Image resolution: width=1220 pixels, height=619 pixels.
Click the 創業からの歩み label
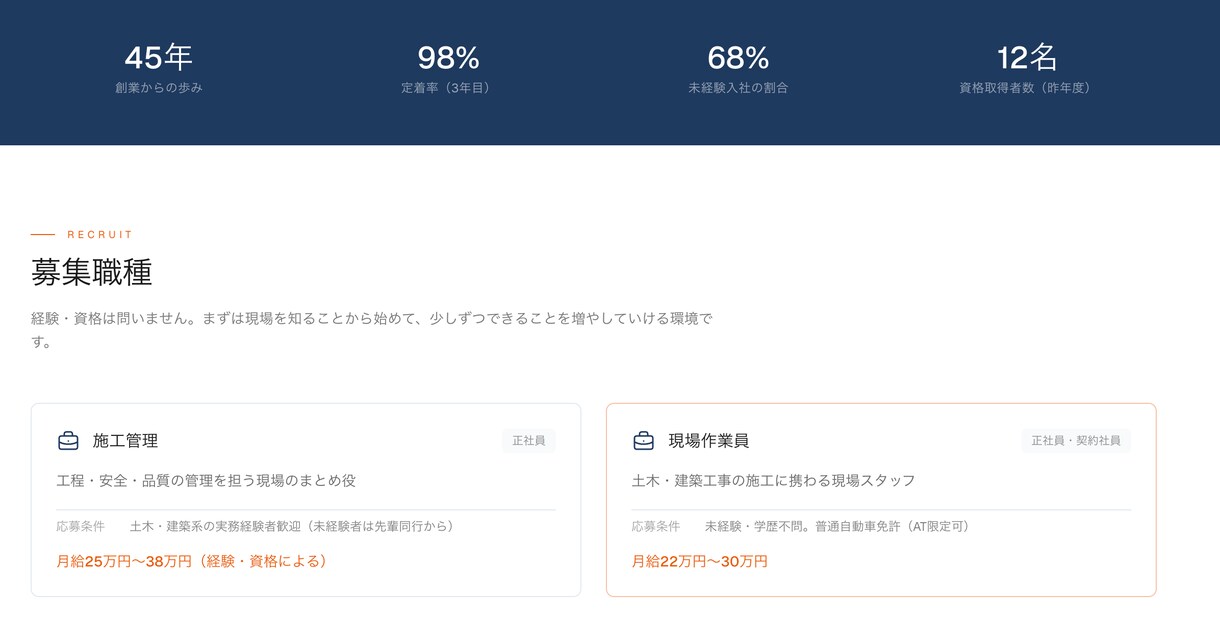tap(158, 88)
